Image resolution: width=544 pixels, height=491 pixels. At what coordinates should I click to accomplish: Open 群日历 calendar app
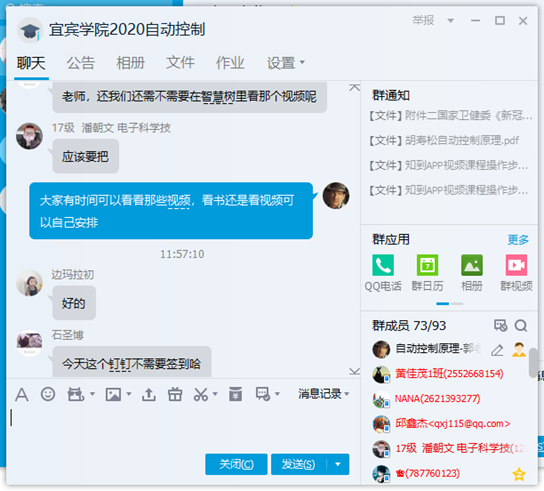click(x=427, y=272)
